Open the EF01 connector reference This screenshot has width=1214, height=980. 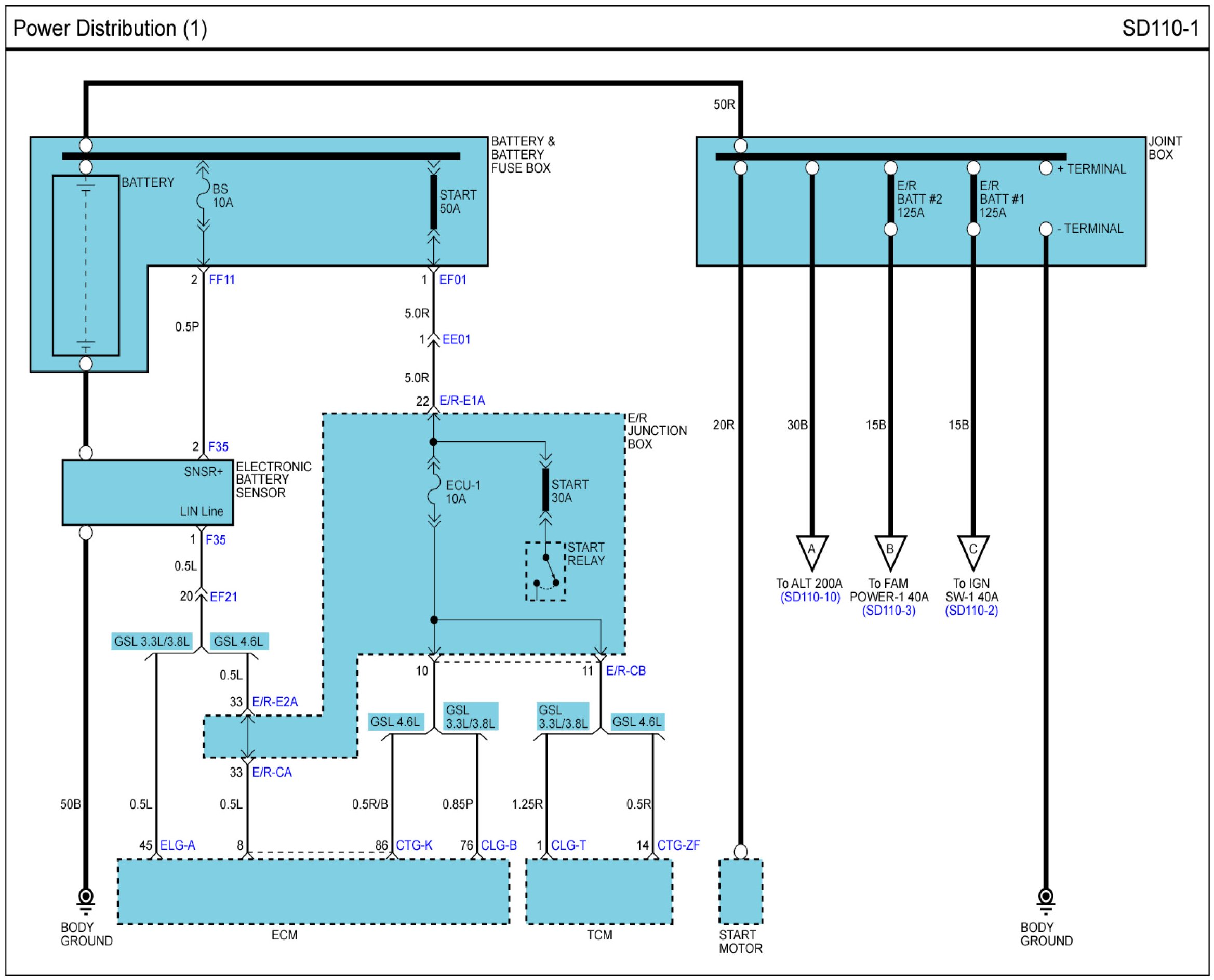click(452, 280)
